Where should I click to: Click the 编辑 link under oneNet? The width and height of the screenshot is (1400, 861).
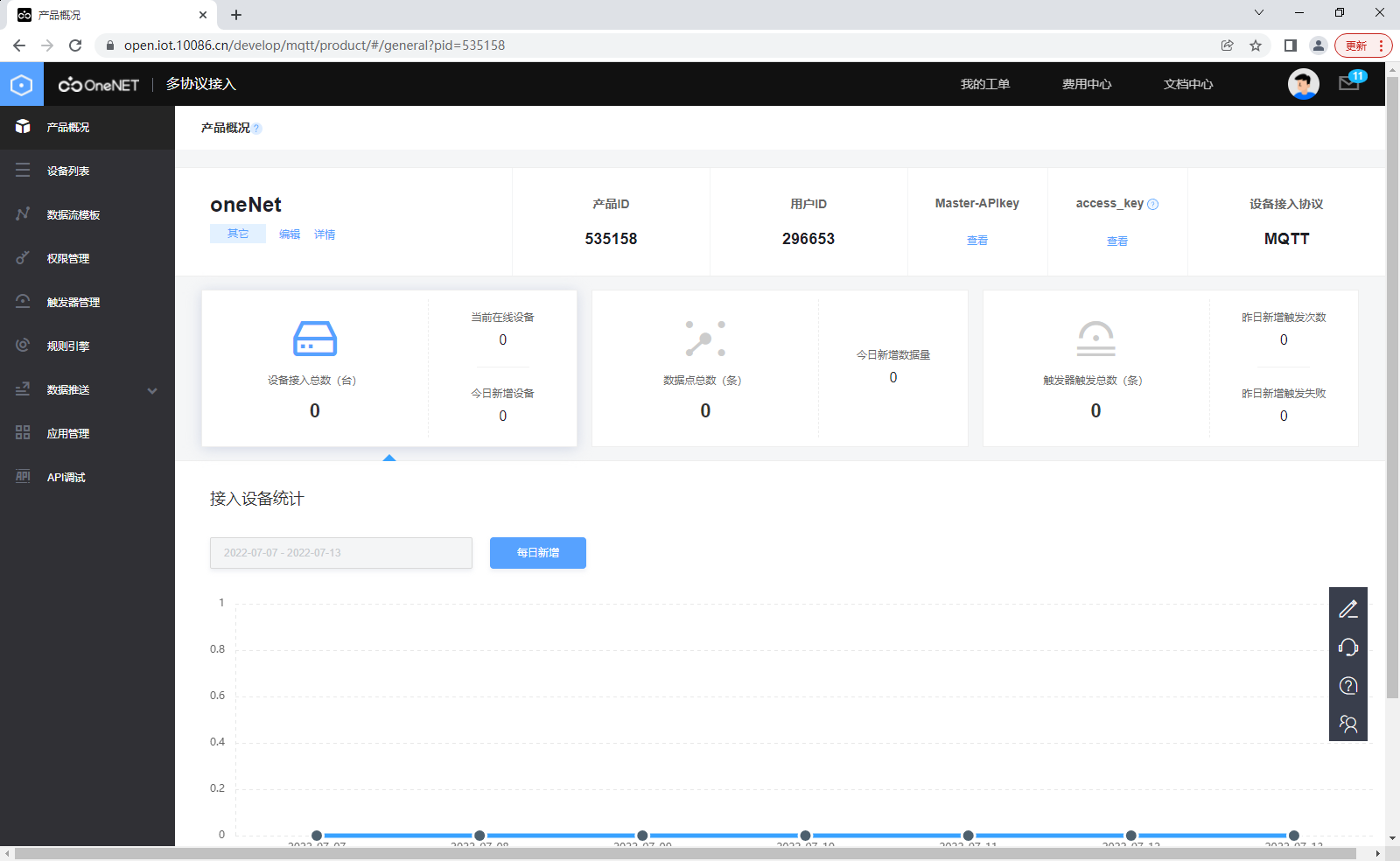(x=290, y=234)
